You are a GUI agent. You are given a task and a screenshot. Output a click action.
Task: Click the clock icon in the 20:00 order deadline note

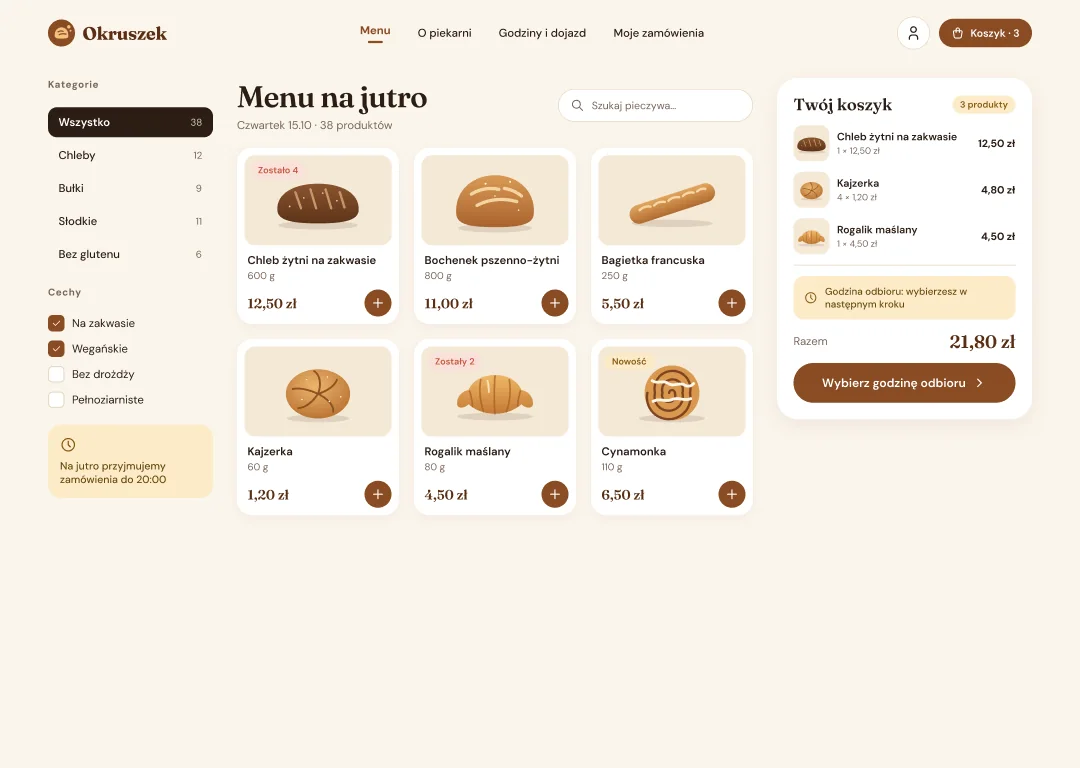68,444
